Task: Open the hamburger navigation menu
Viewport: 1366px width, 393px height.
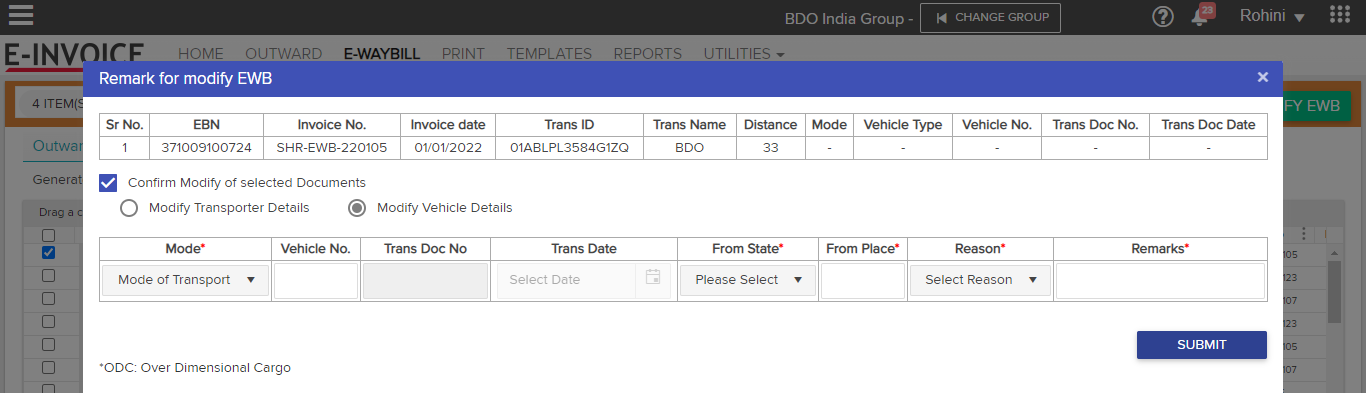Action: (x=20, y=16)
